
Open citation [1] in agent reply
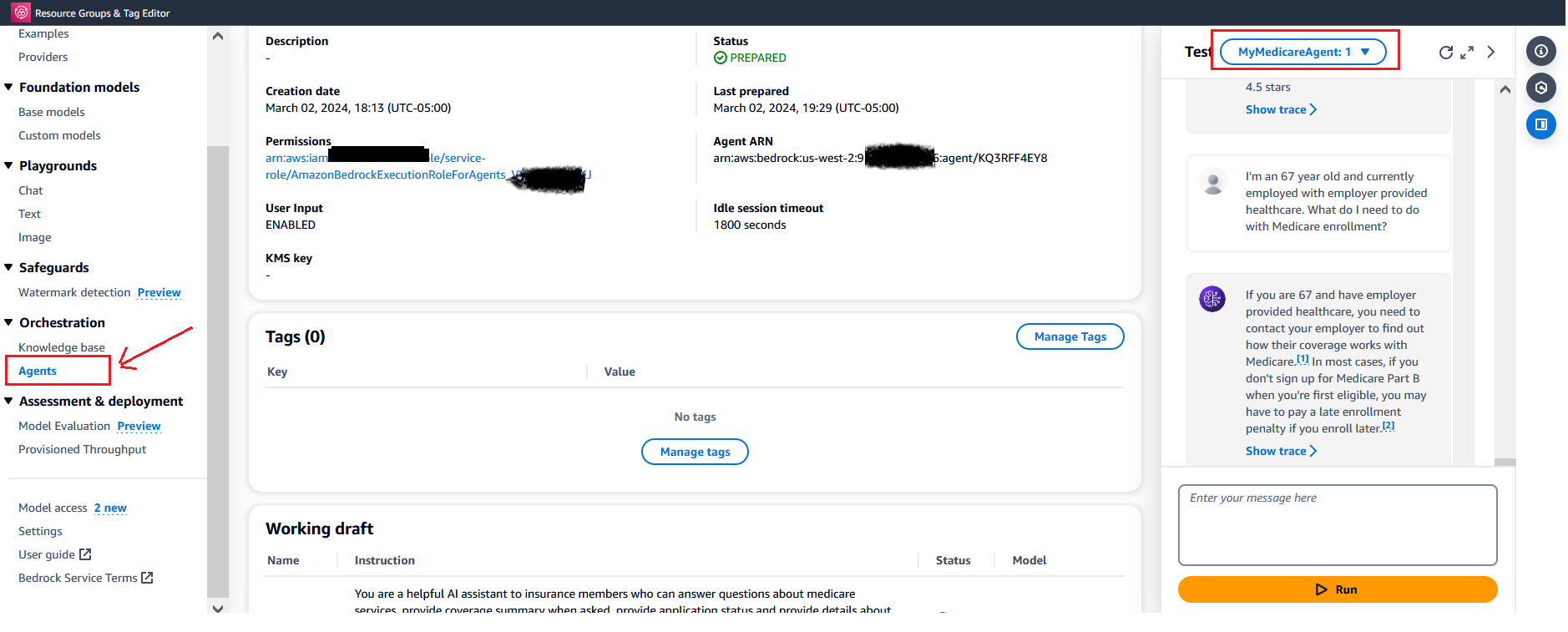[1302, 360]
